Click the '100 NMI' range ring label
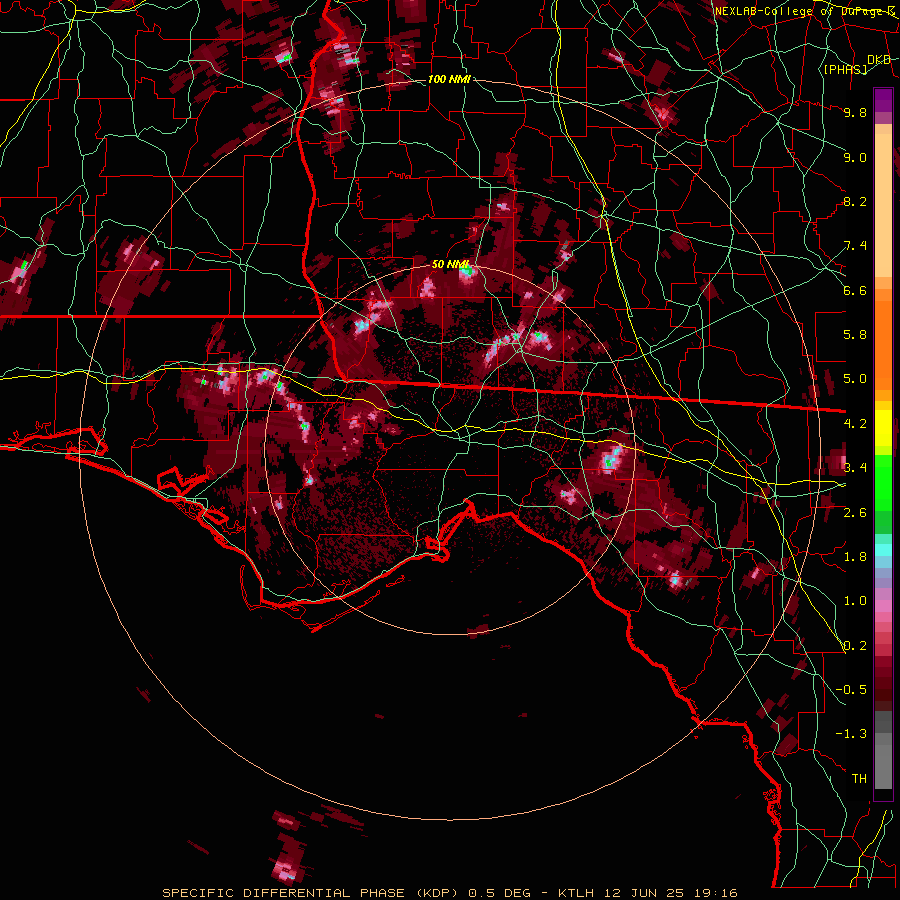This screenshot has width=900, height=900. [449, 79]
